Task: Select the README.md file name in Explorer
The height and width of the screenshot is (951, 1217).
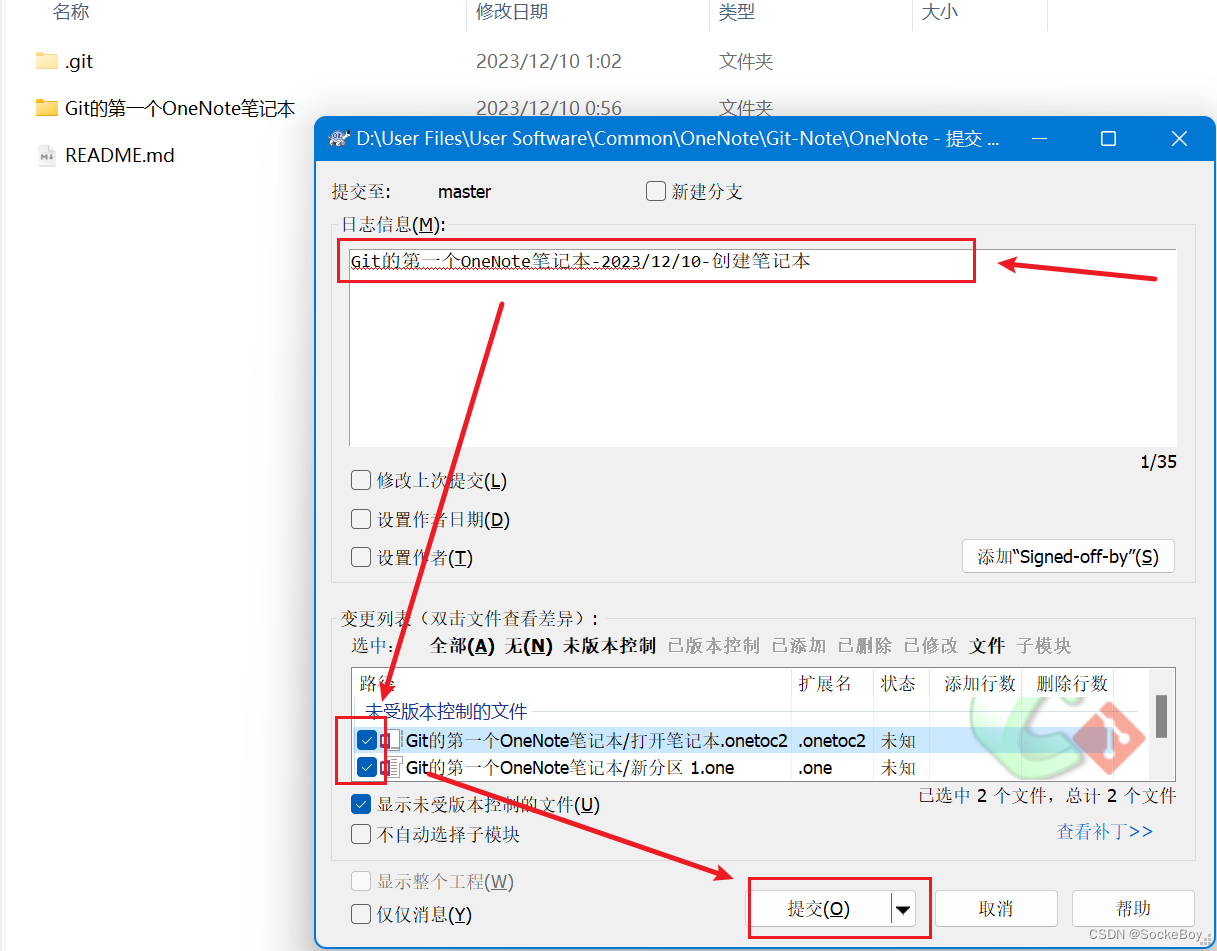Action: (x=120, y=155)
